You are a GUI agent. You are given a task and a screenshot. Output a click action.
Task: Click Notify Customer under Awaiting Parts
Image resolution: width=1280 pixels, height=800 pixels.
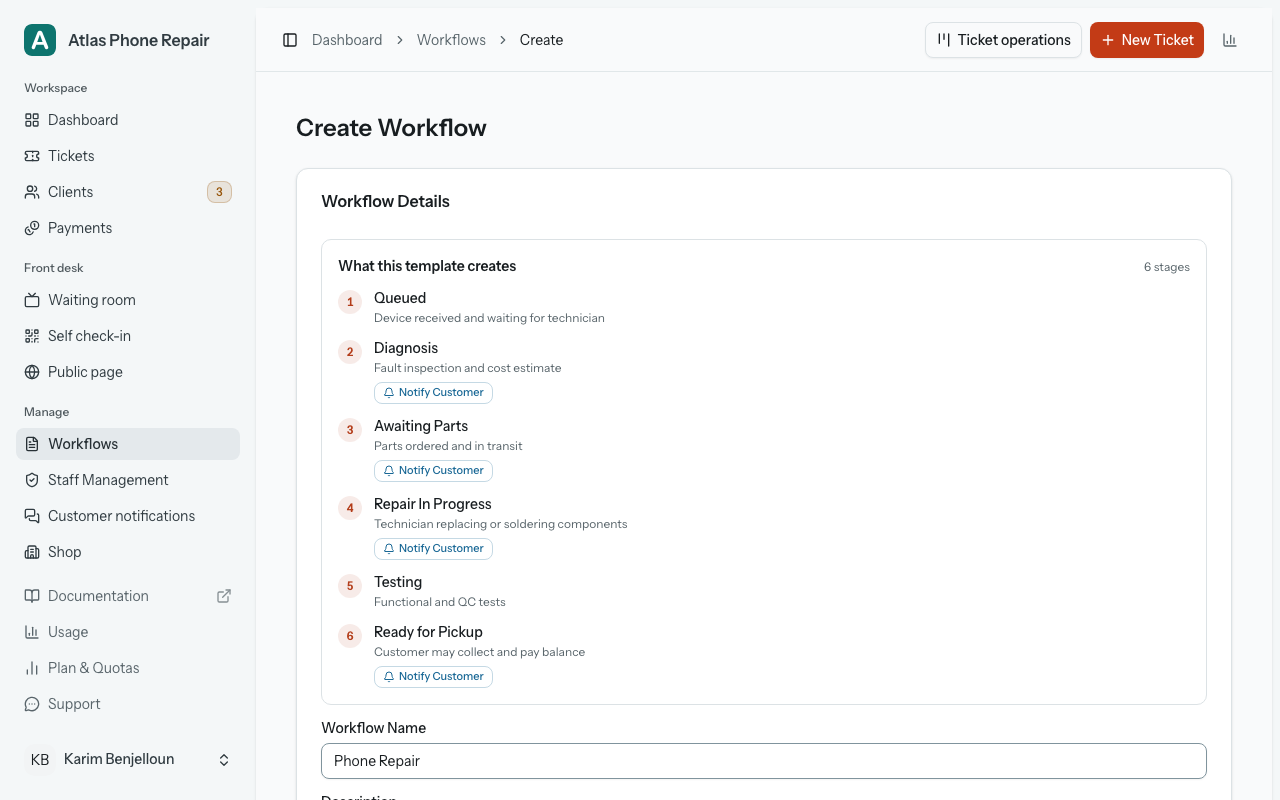[x=433, y=471]
